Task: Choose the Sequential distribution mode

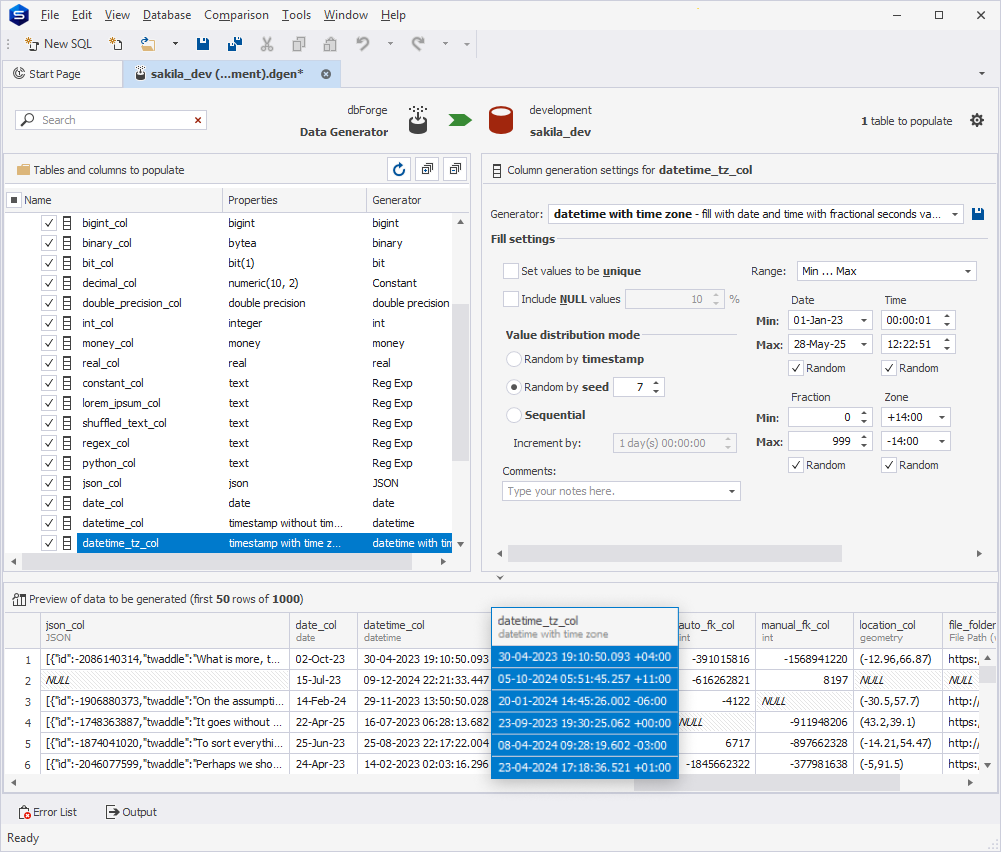Action: [x=514, y=415]
